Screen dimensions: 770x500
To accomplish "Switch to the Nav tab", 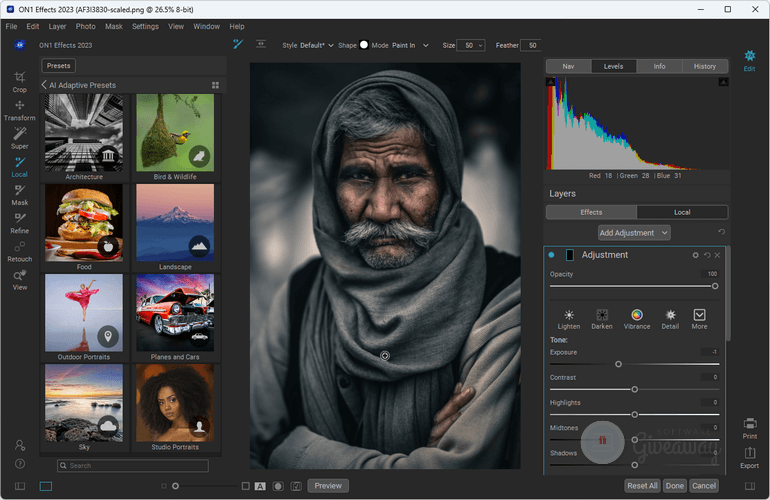I will (x=568, y=66).
